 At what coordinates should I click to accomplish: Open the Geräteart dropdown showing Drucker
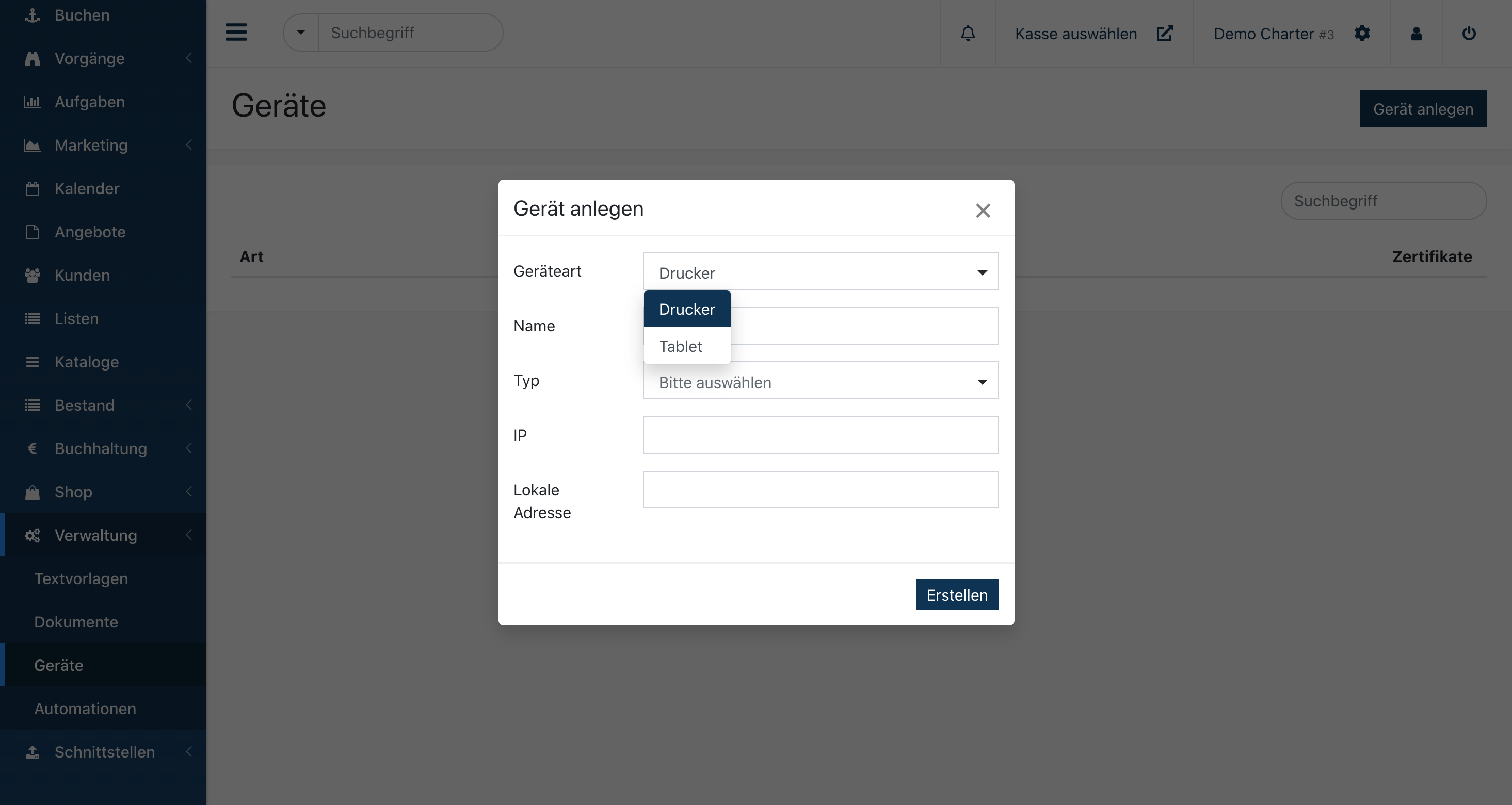tap(821, 271)
